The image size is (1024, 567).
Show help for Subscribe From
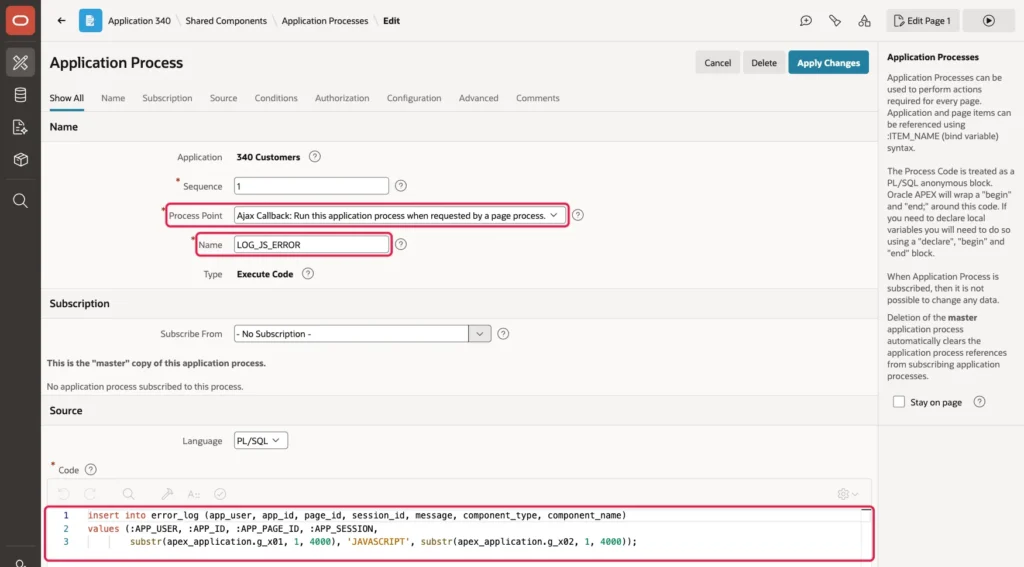[503, 334]
